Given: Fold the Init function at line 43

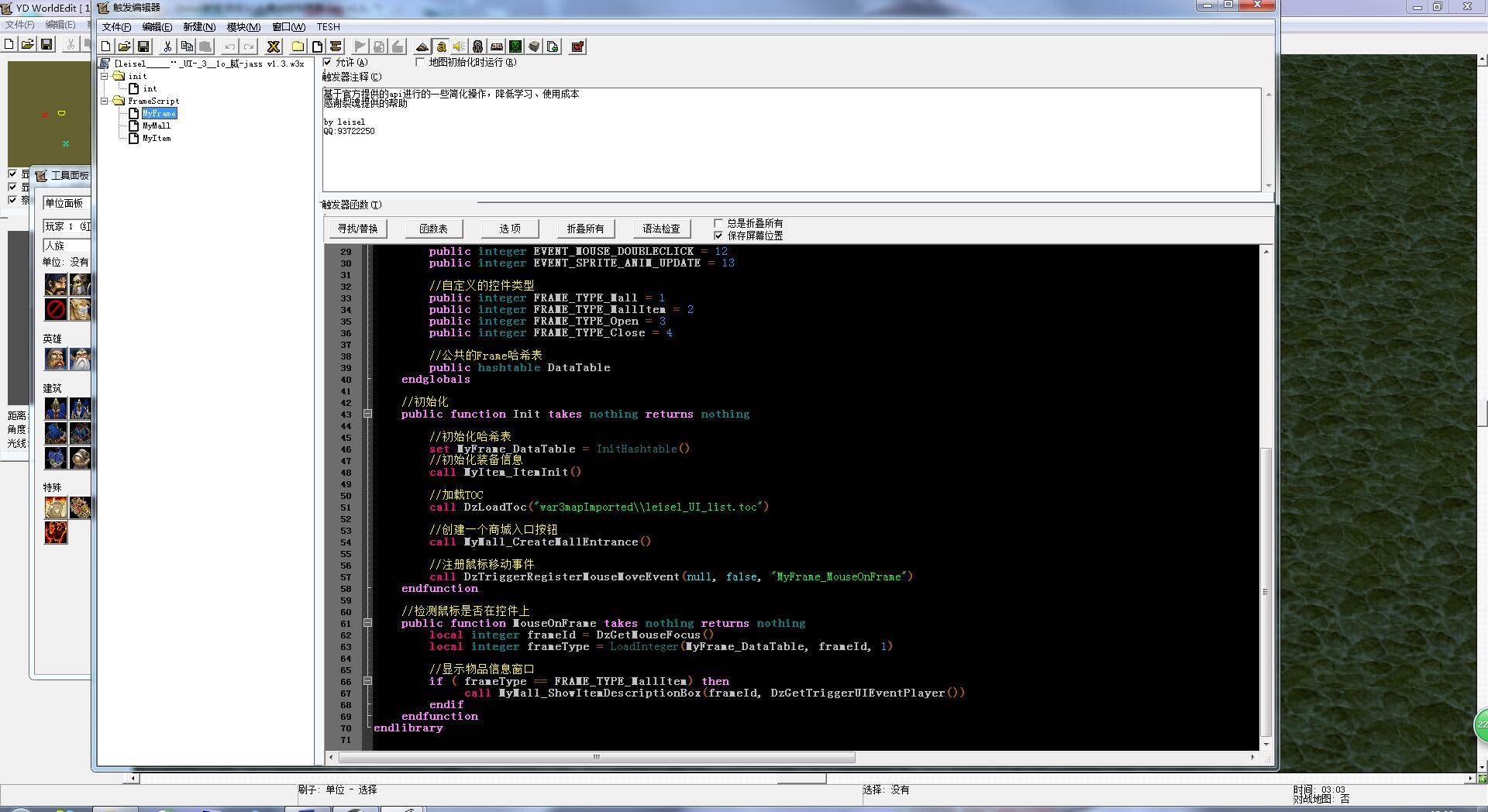Looking at the screenshot, I should (367, 414).
